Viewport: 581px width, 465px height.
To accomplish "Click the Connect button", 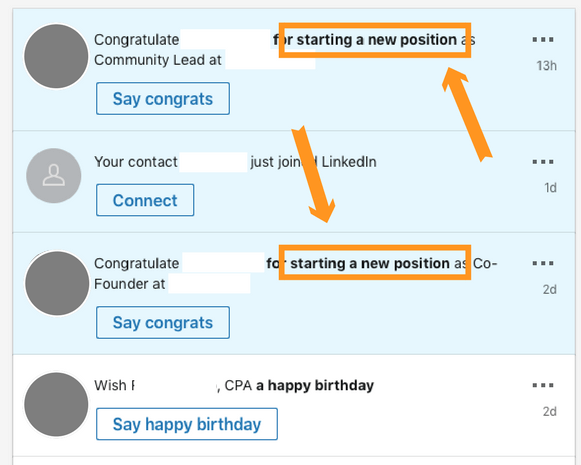I will click(x=145, y=200).
